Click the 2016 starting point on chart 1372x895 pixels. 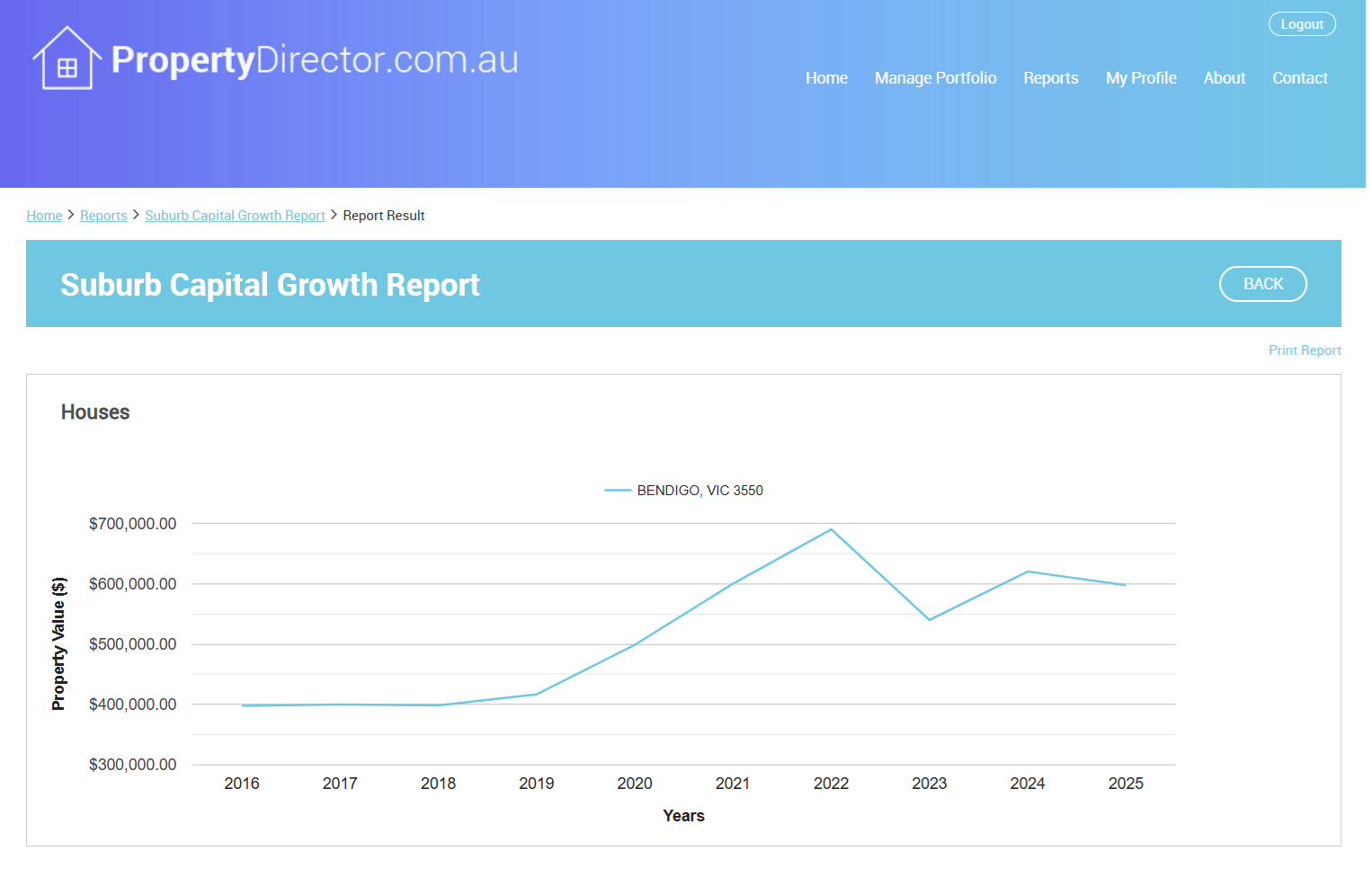pyautogui.click(x=242, y=705)
